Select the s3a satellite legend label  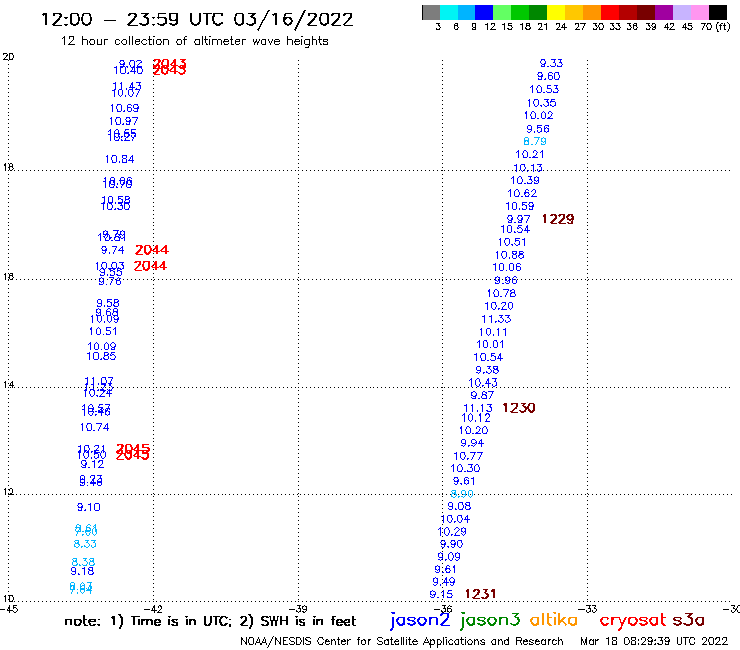click(689, 620)
